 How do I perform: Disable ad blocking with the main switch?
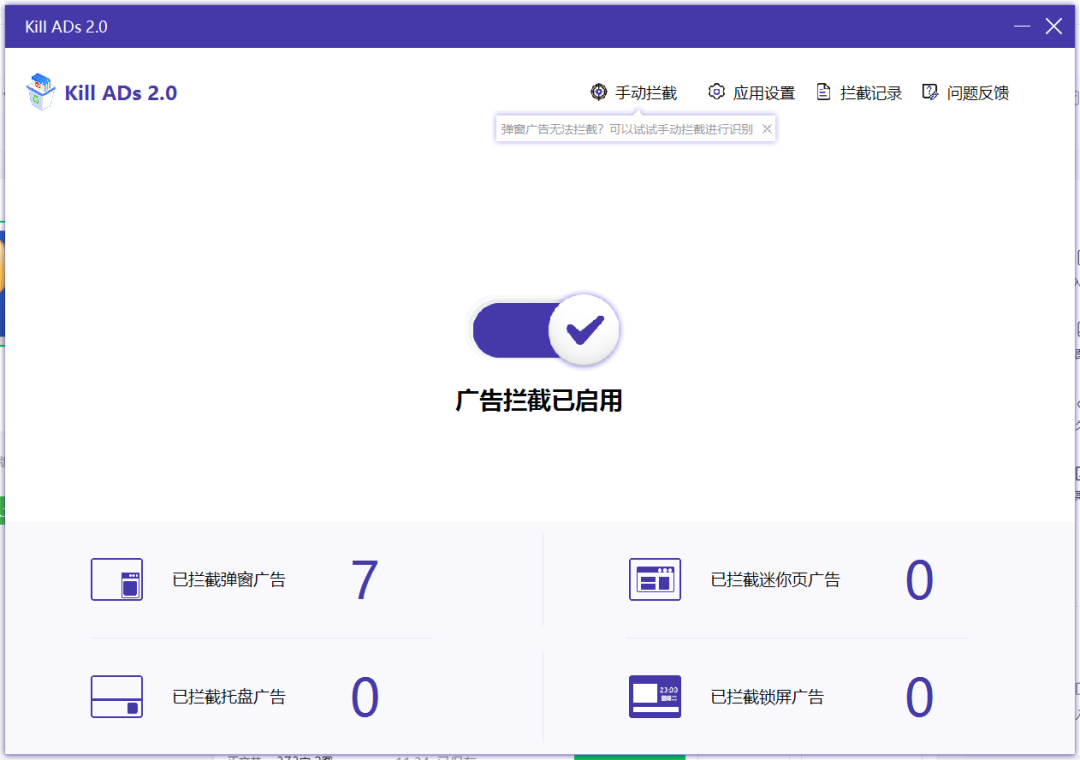point(545,330)
